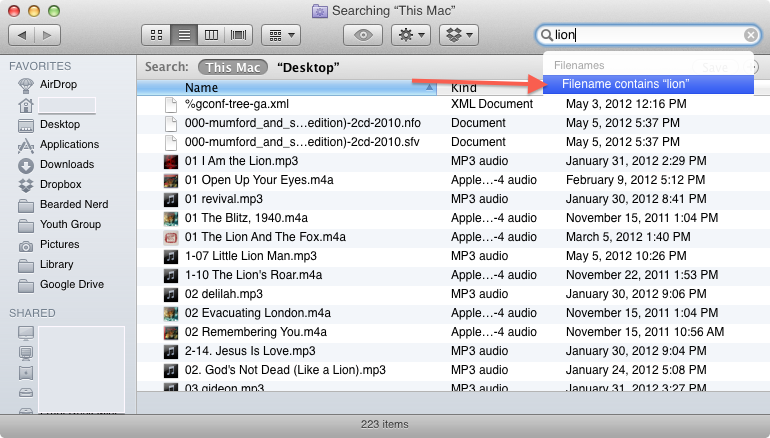This screenshot has height=438, width=770.
Task: Click inside the search field containing lion
Action: pyautogui.click(x=647, y=35)
